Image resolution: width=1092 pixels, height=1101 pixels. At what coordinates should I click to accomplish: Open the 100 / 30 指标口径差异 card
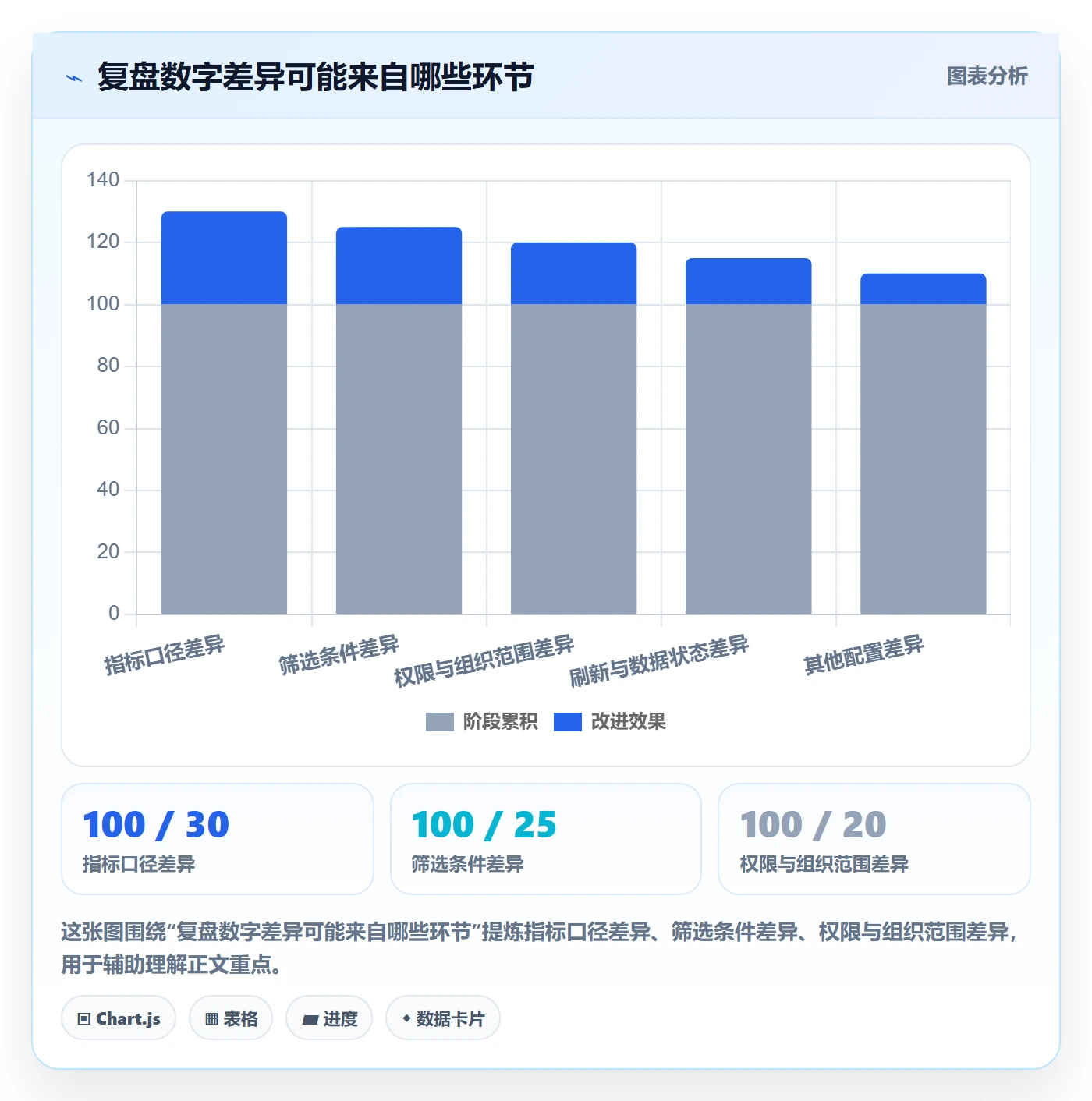tap(218, 839)
